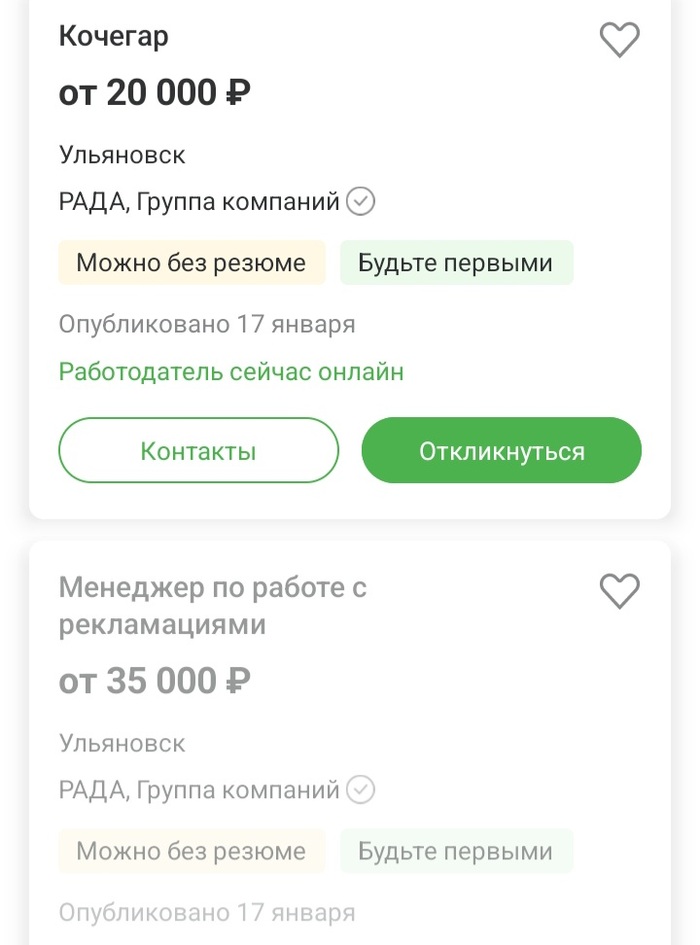Tap the verified checkmark in the Кочегар card
Viewport: 700px width, 945px height.
(x=360, y=202)
